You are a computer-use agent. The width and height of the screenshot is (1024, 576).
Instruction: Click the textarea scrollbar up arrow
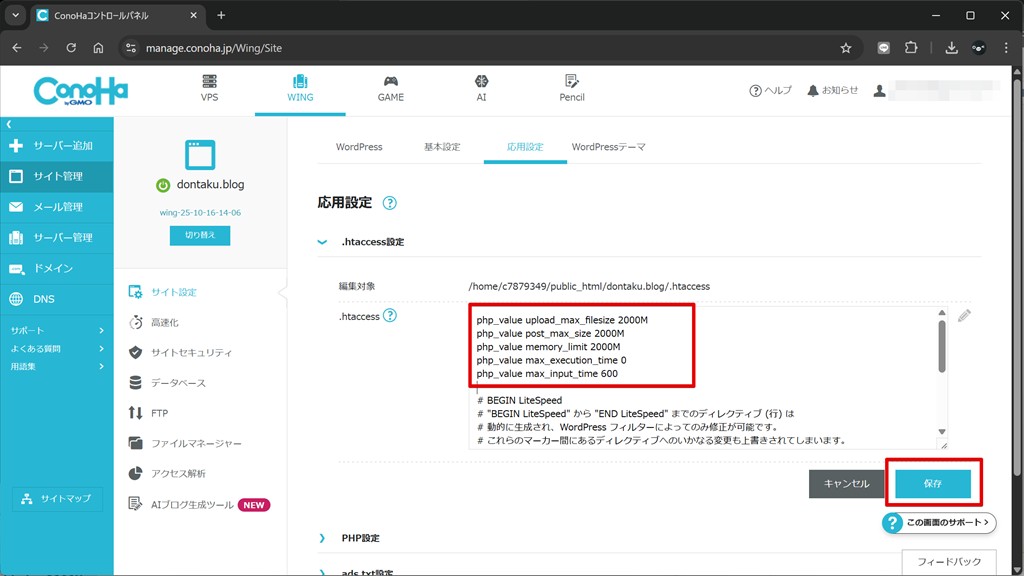tap(942, 313)
